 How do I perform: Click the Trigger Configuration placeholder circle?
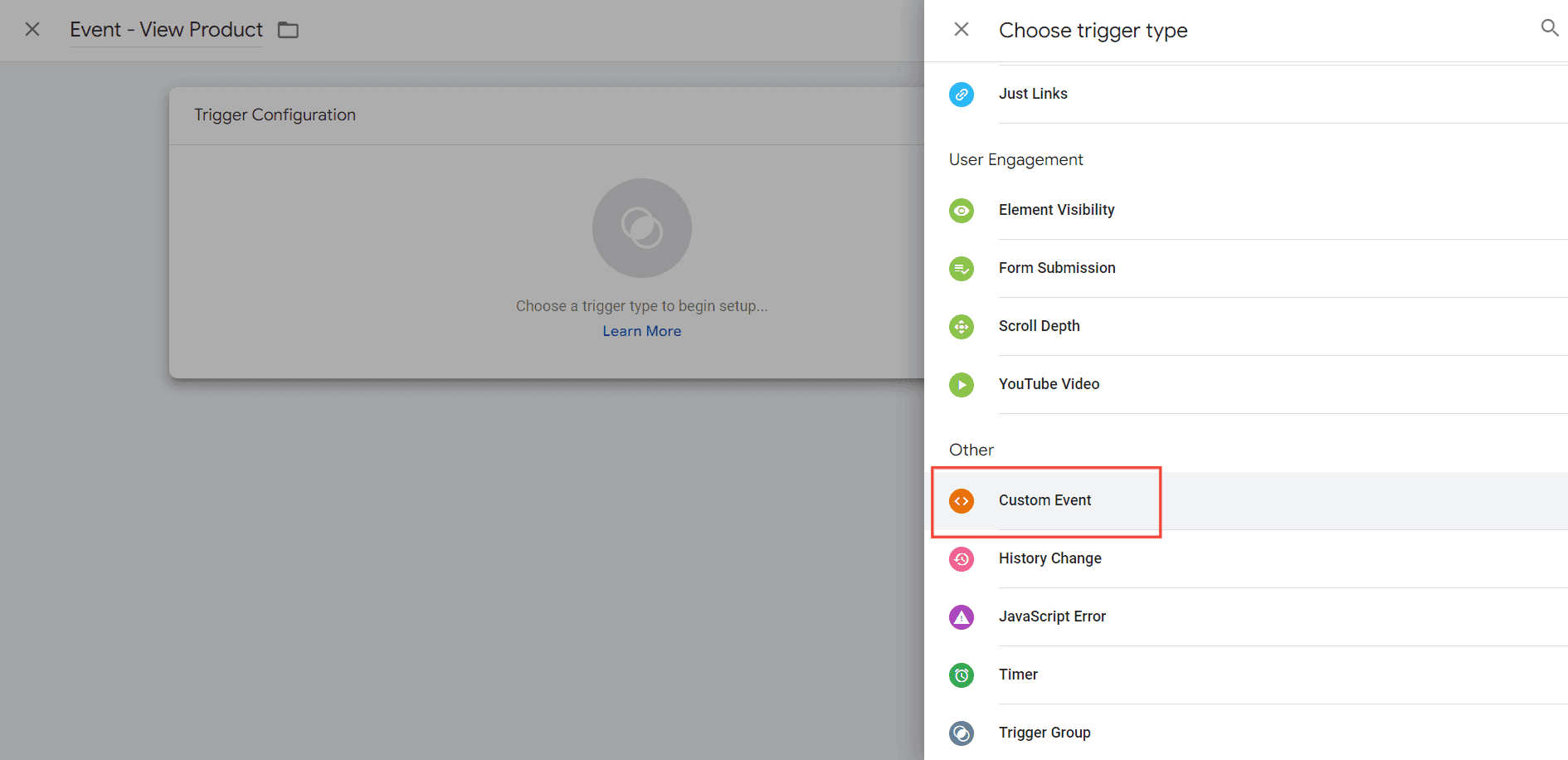click(641, 228)
